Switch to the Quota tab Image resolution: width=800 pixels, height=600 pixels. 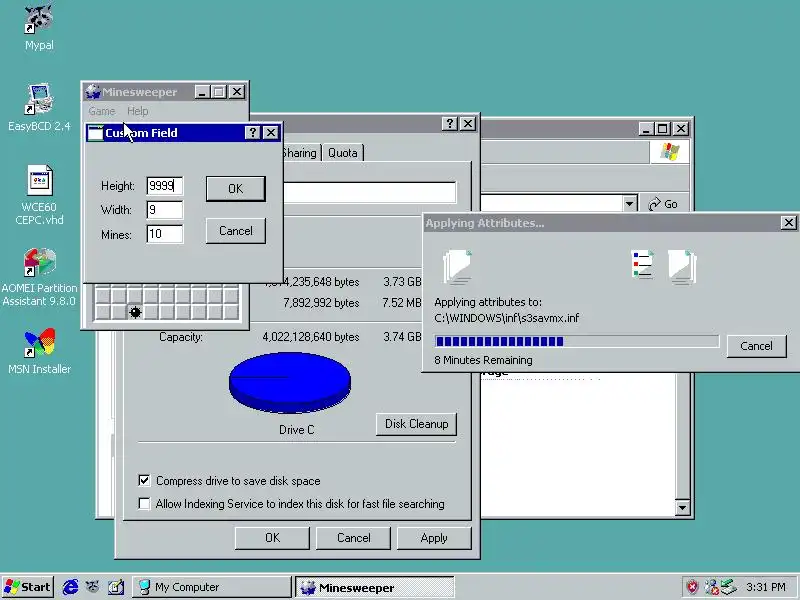coord(342,153)
